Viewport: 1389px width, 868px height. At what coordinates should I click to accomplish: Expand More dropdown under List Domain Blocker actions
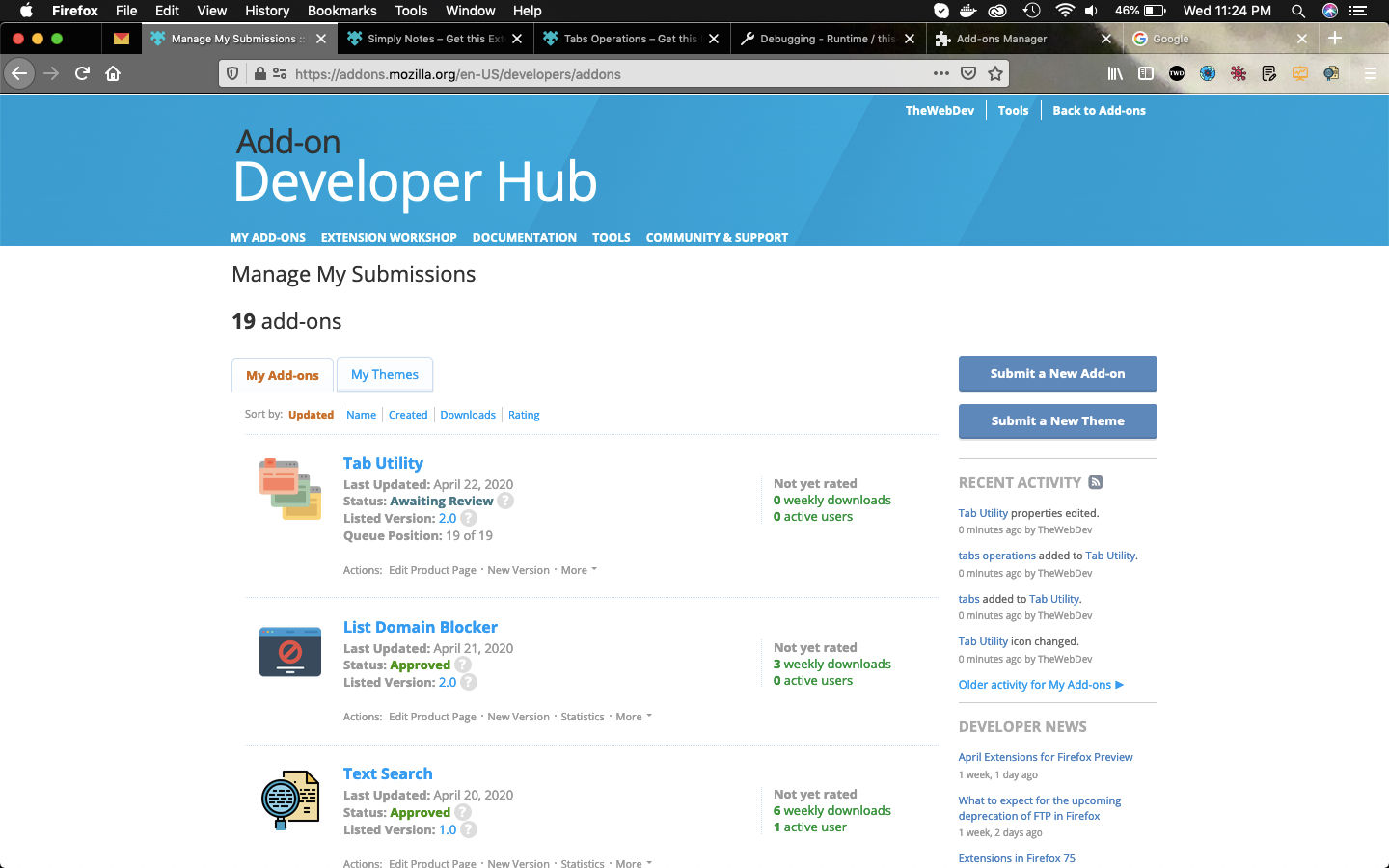(x=634, y=717)
